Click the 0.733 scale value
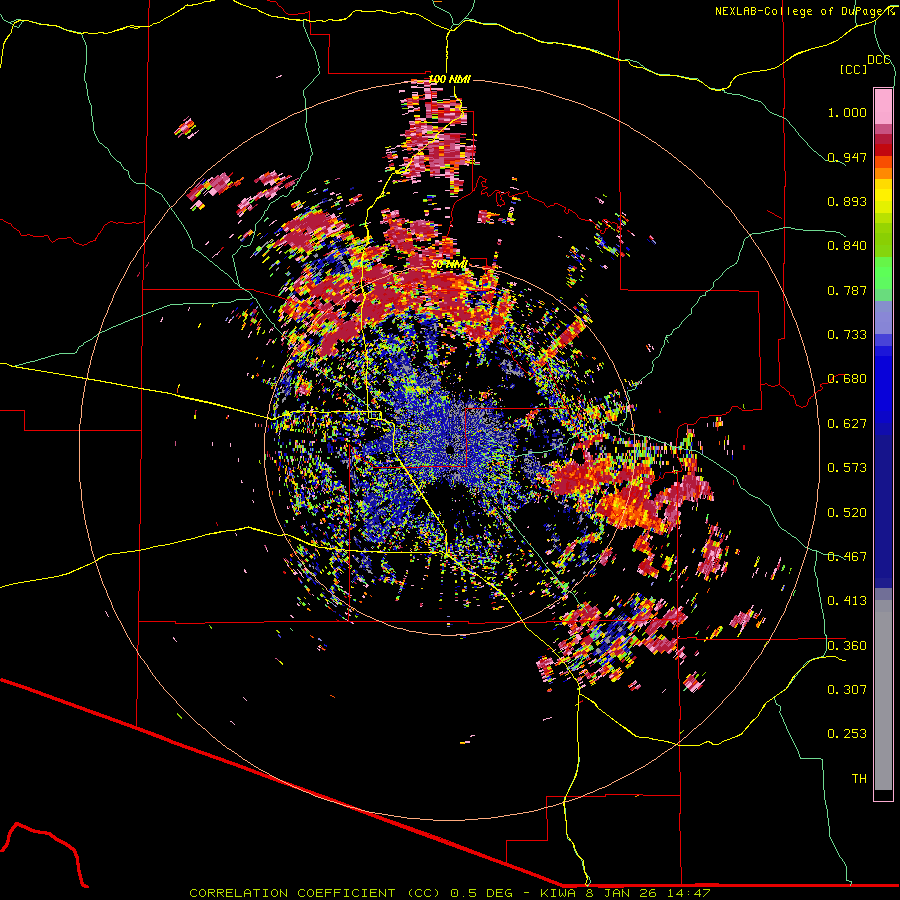Image resolution: width=900 pixels, height=900 pixels. click(847, 335)
